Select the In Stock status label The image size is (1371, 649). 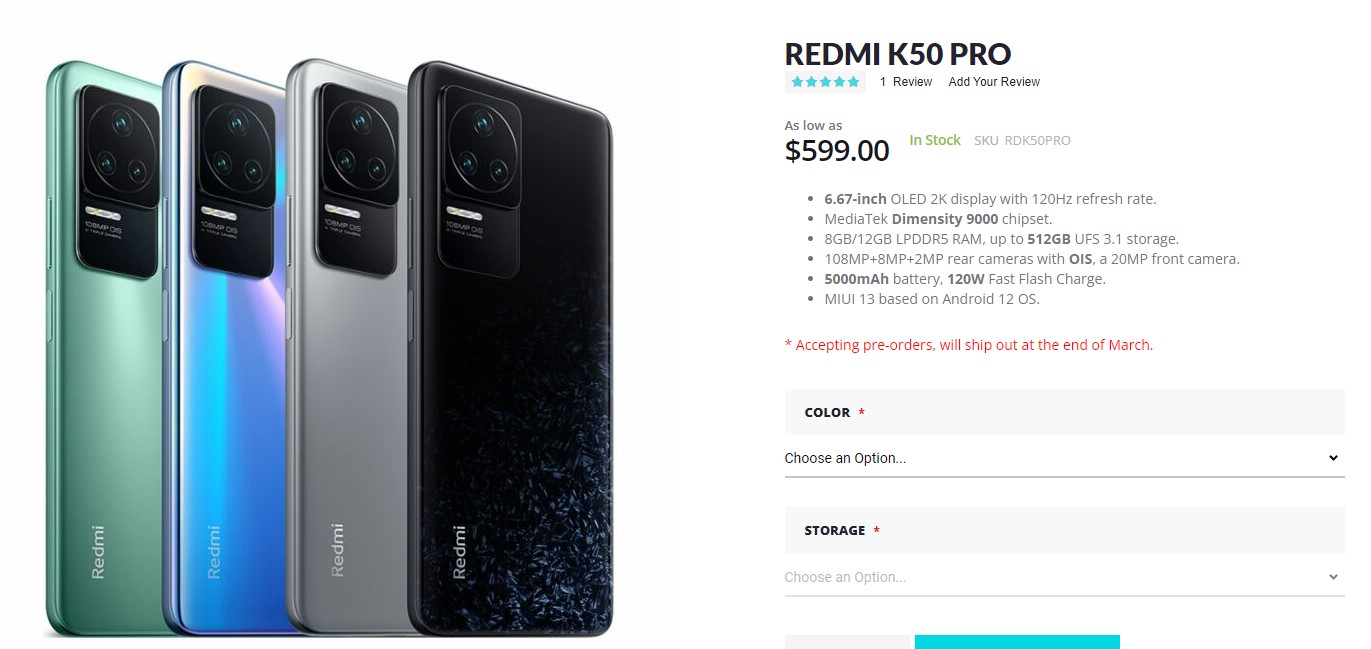[x=934, y=140]
